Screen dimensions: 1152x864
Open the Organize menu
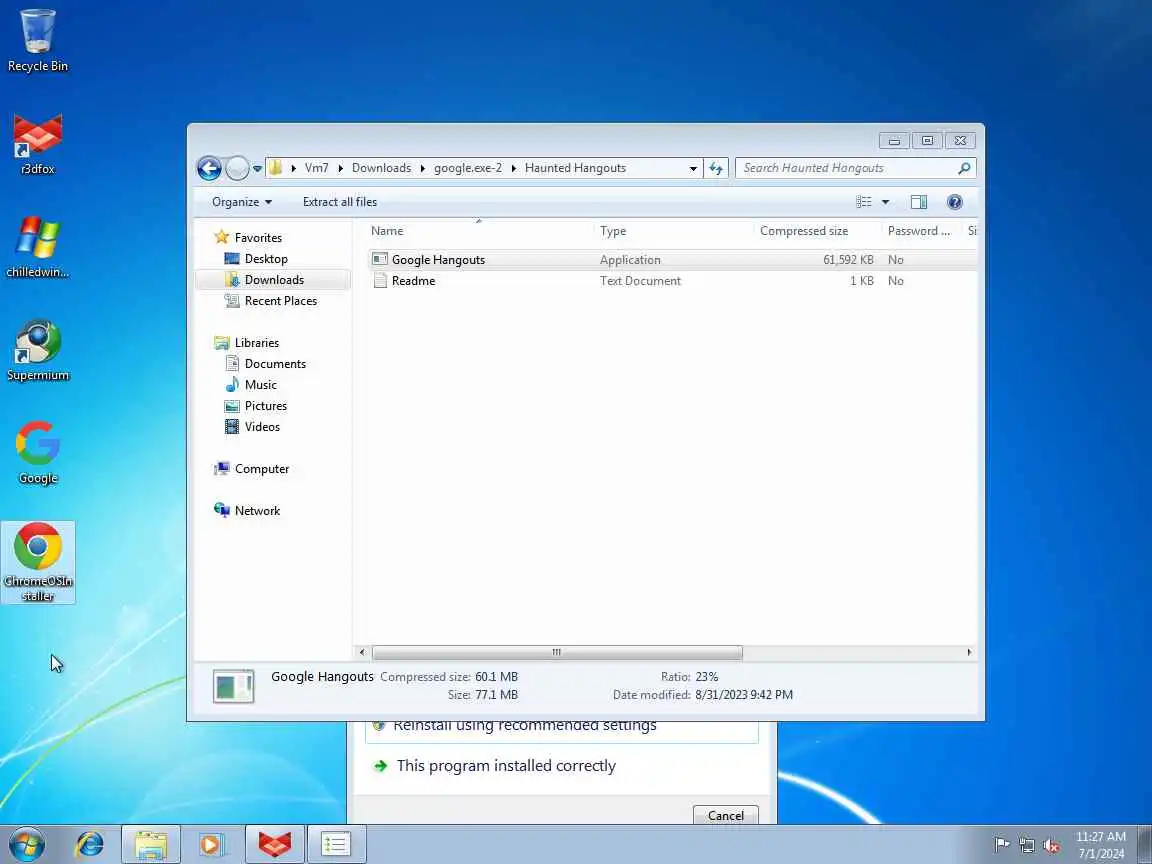(242, 201)
